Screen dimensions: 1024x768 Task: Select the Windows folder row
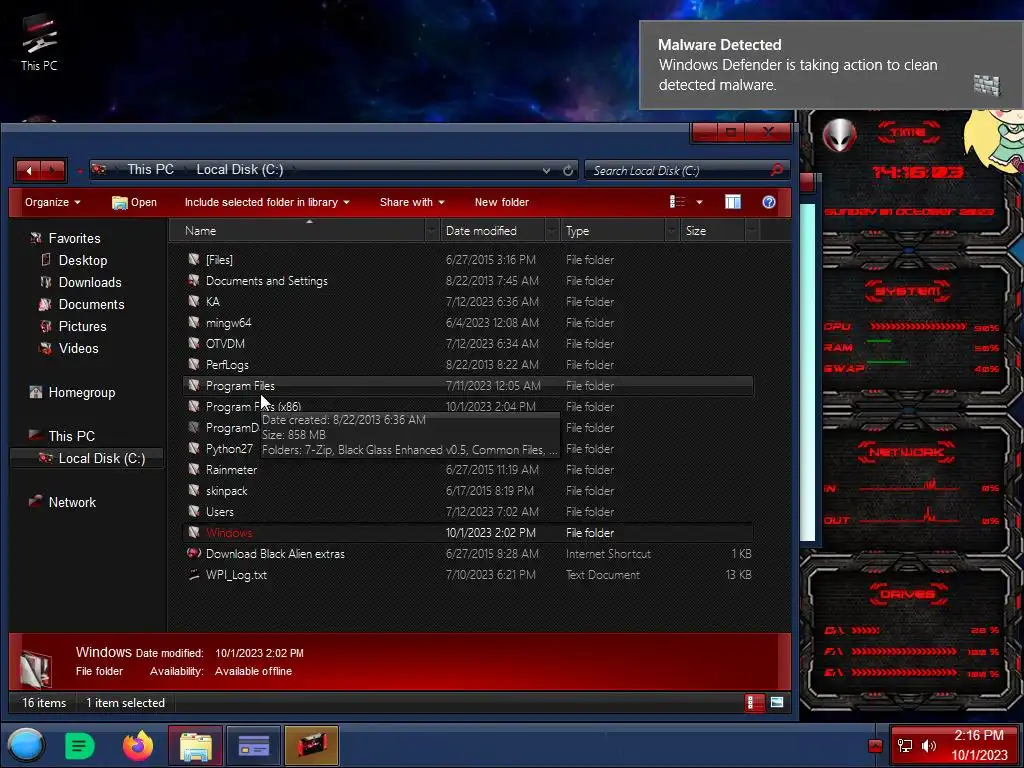[x=468, y=533]
